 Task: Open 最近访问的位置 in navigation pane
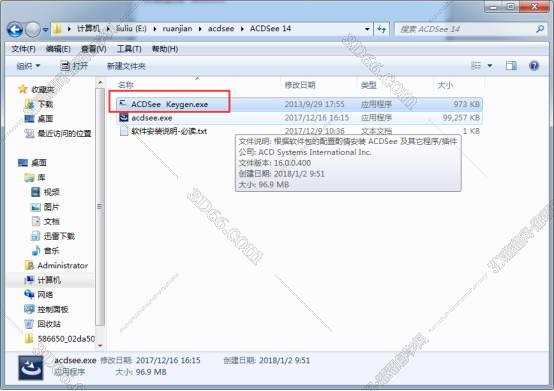point(64,134)
